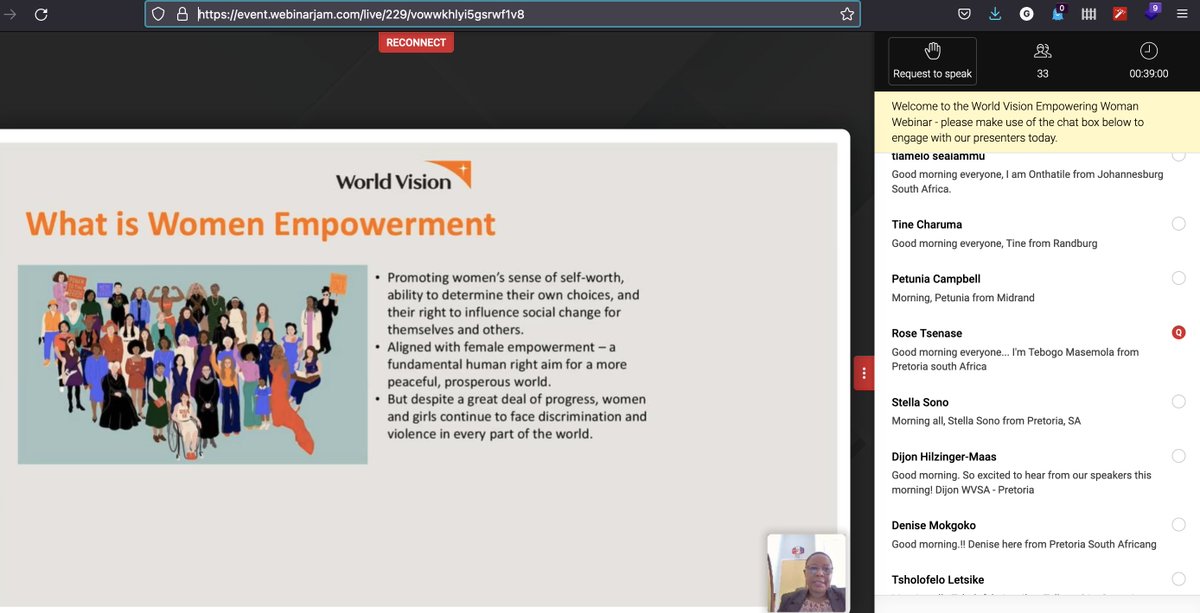Screen dimensions: 1200x613
Task: Click the yellow welcome announcement banner
Action: [1037, 122]
